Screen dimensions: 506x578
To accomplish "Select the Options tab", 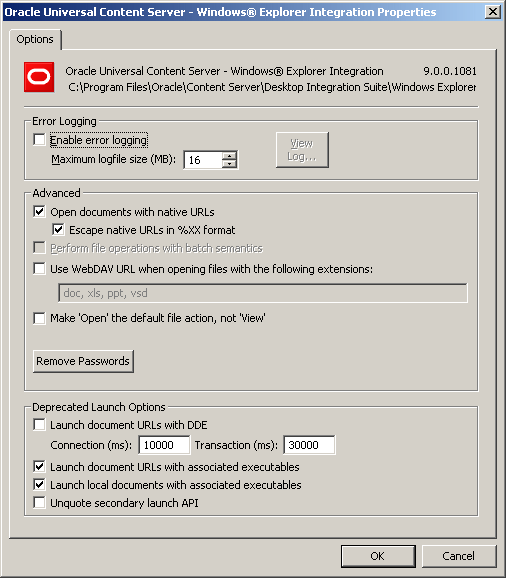I will (x=35, y=39).
